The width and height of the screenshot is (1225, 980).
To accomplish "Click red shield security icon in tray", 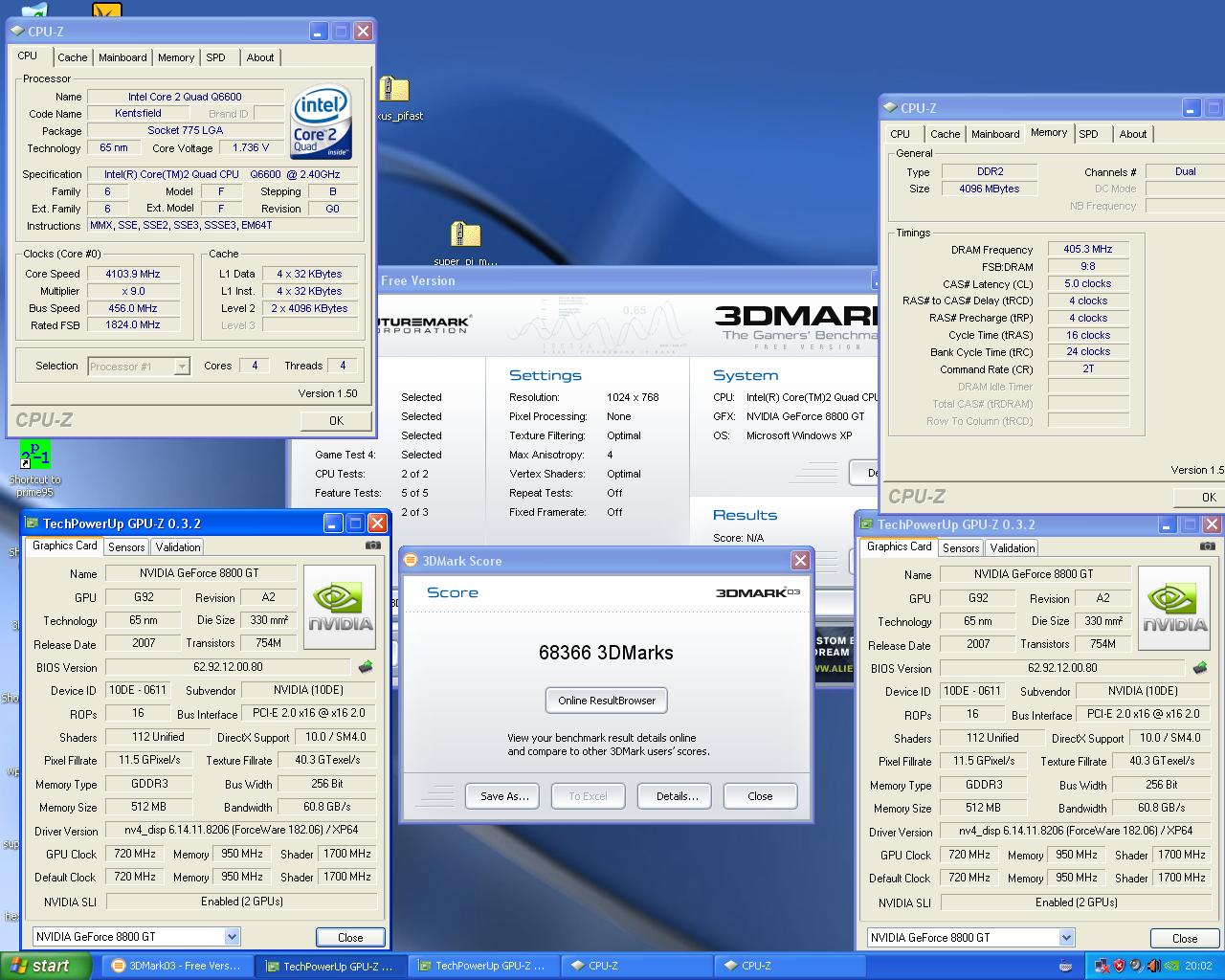I will (1119, 966).
